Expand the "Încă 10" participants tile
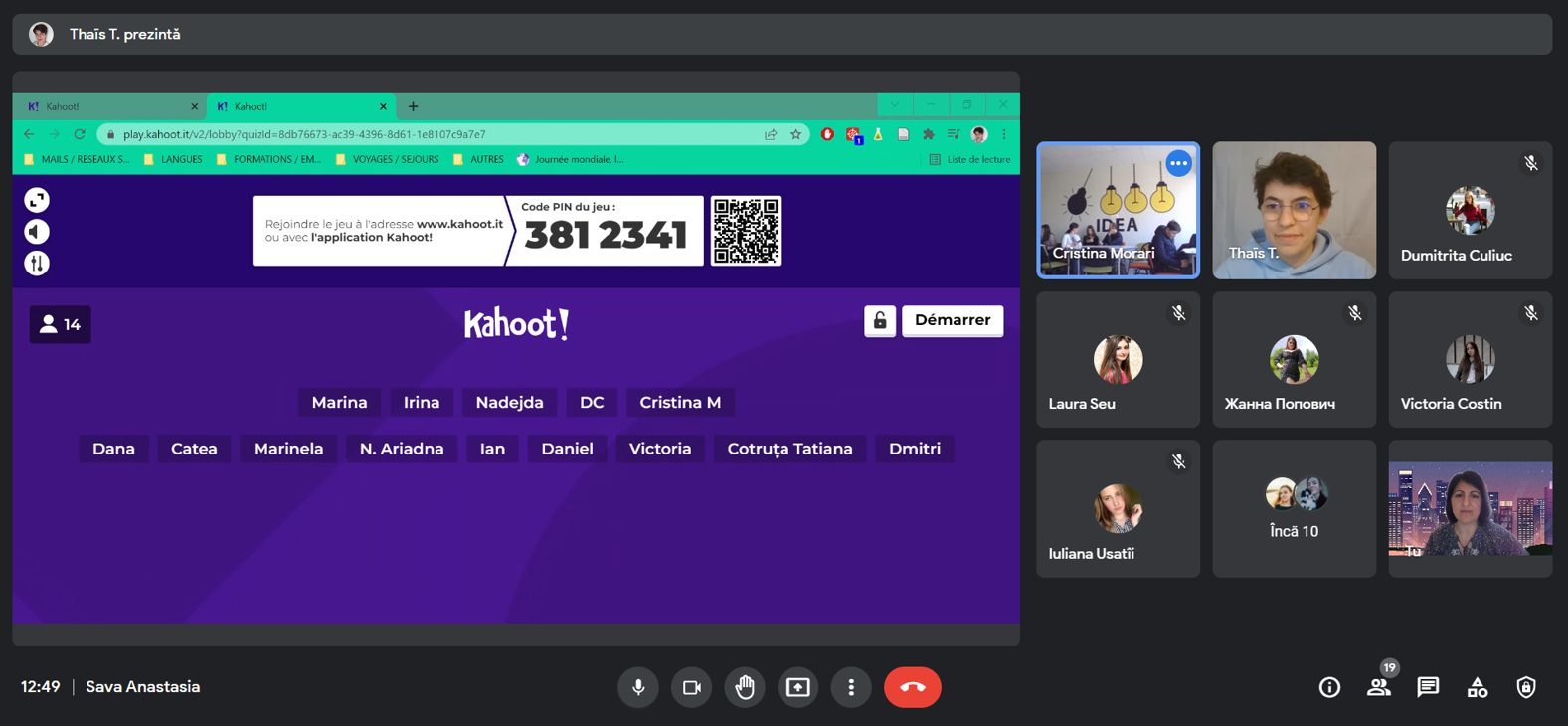1568x726 pixels. 1294,509
